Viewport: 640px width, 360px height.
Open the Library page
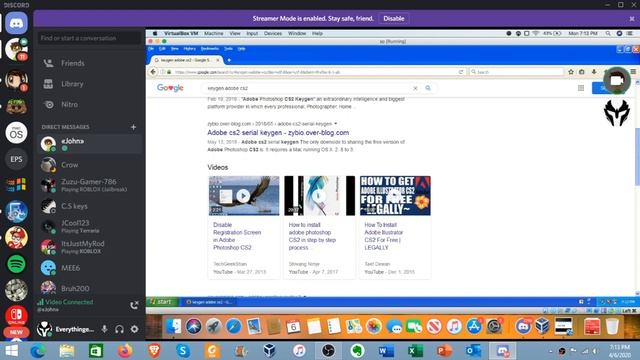tap(90, 84)
